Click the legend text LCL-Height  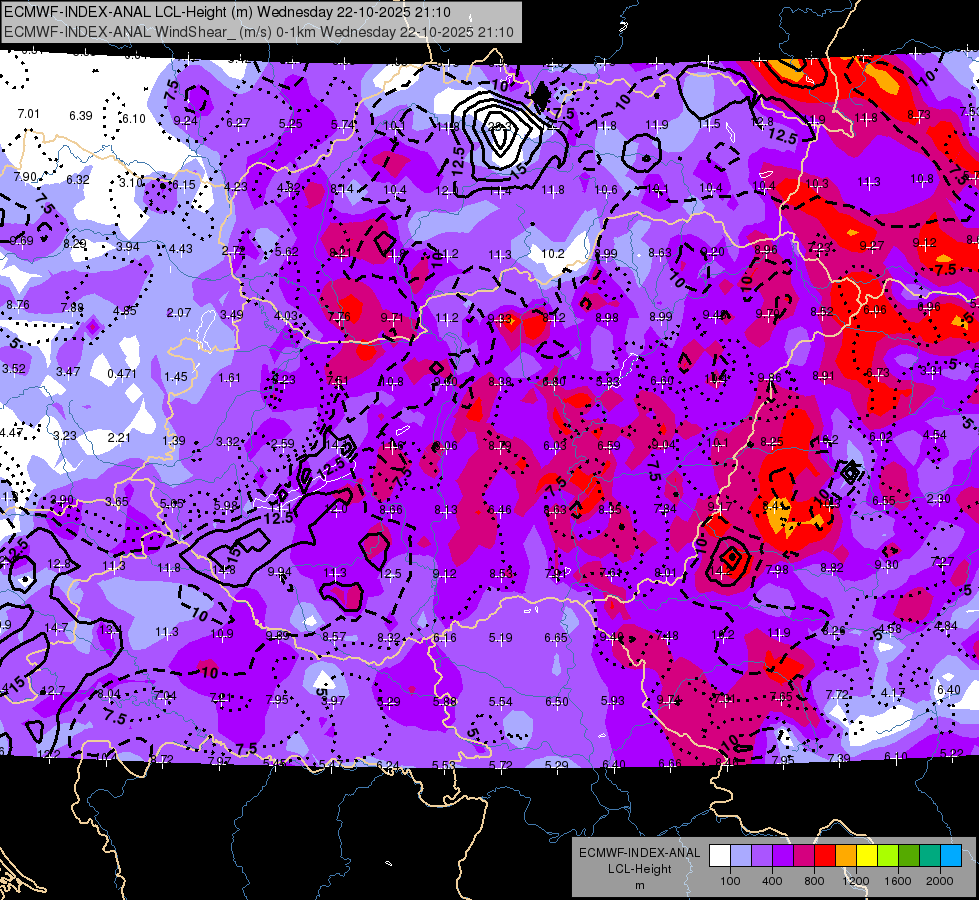tap(639, 869)
